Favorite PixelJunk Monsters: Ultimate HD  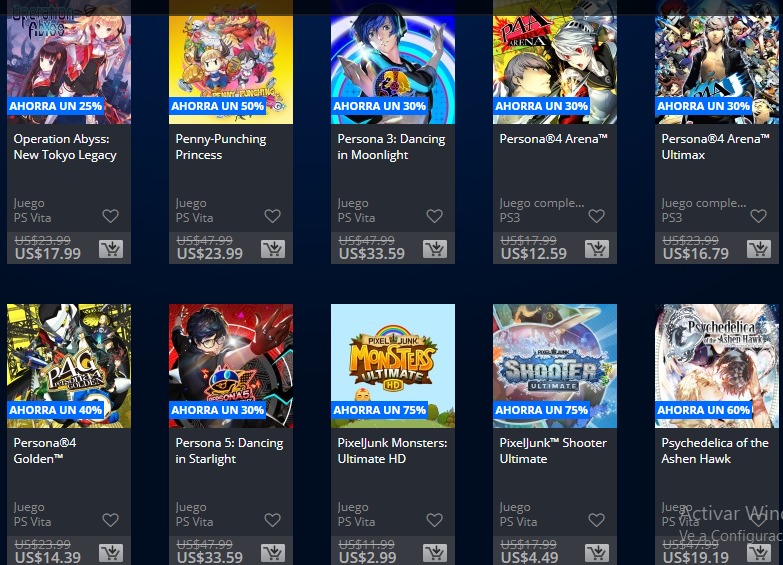coord(434,520)
